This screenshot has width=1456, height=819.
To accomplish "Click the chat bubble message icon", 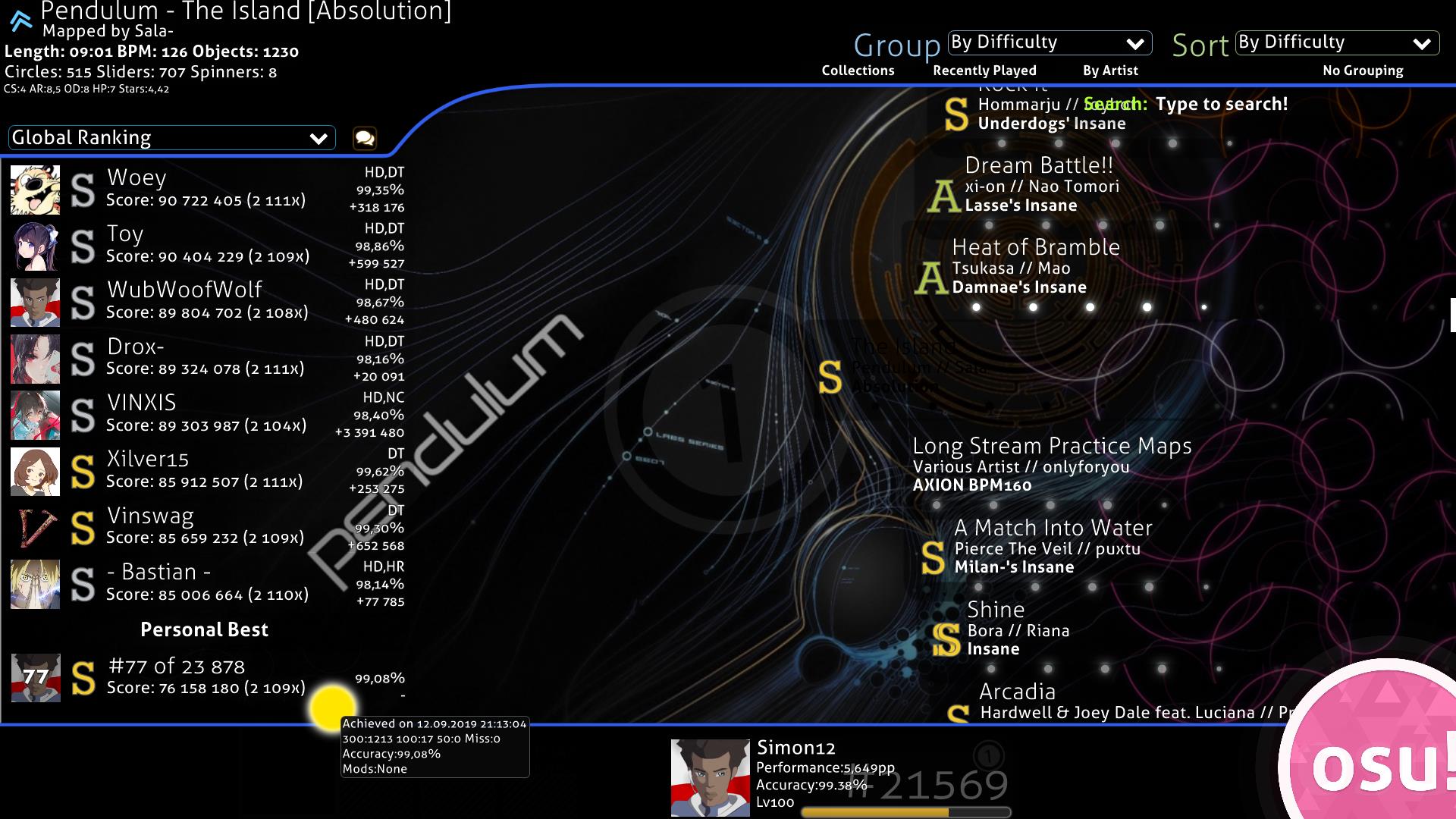I will (365, 137).
